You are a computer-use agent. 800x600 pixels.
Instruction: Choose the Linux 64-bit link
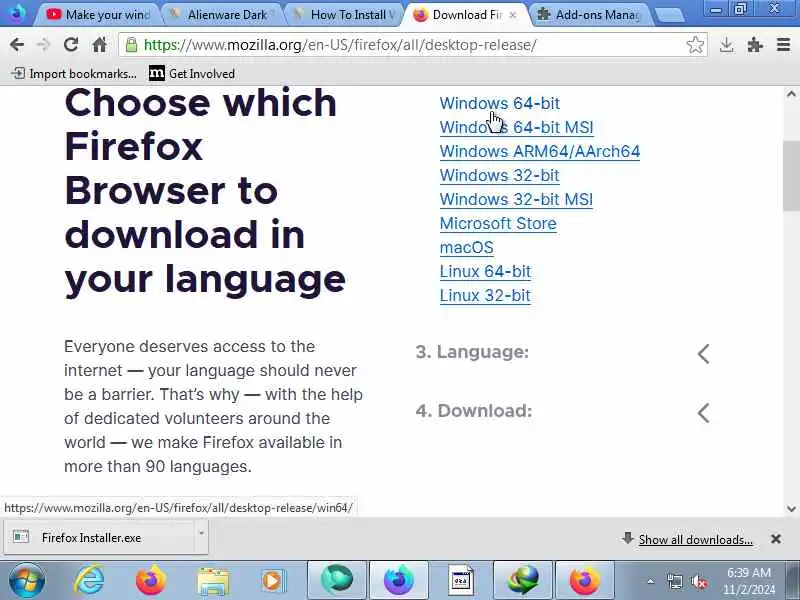485,271
